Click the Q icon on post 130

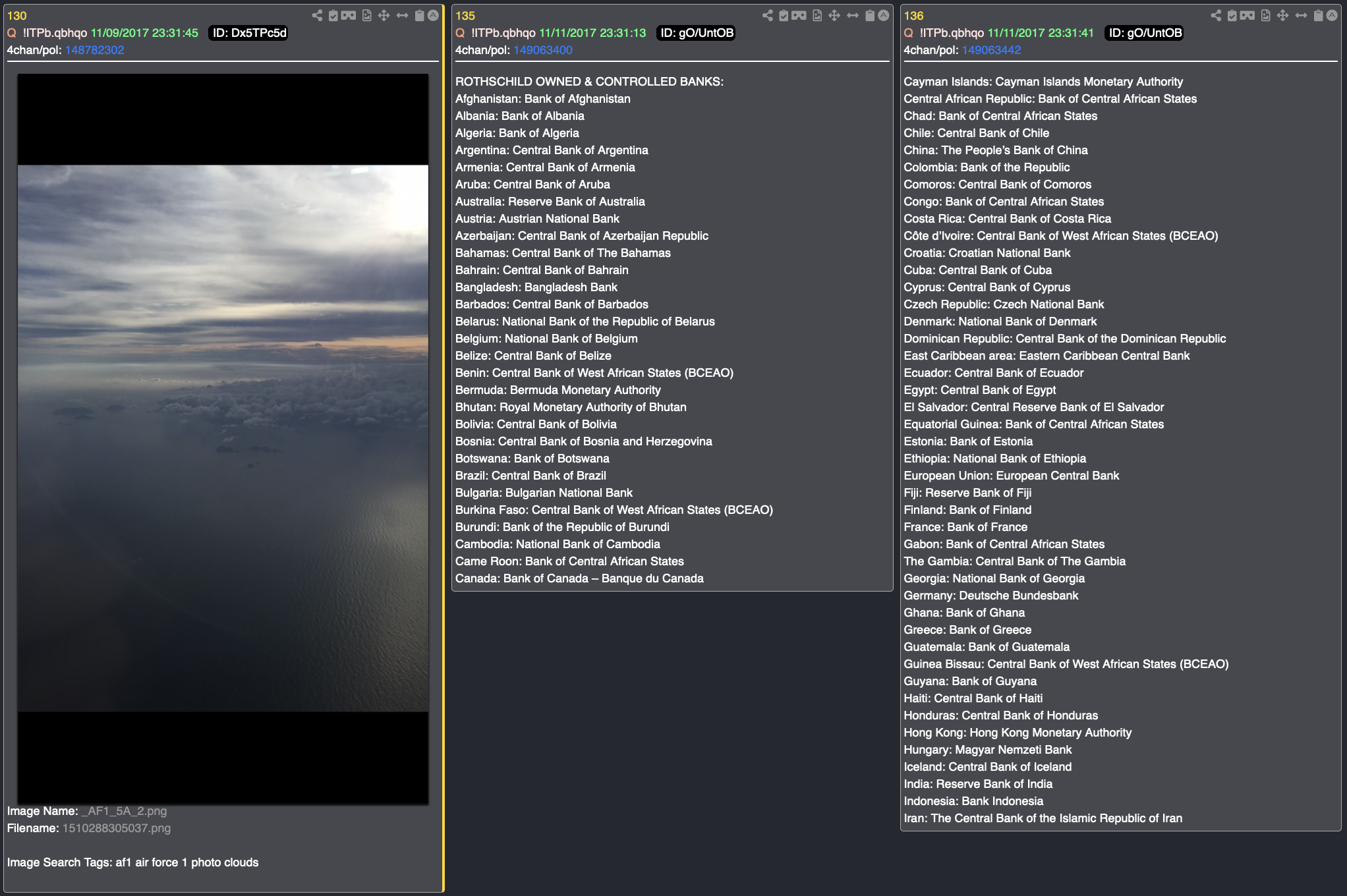pos(12,33)
